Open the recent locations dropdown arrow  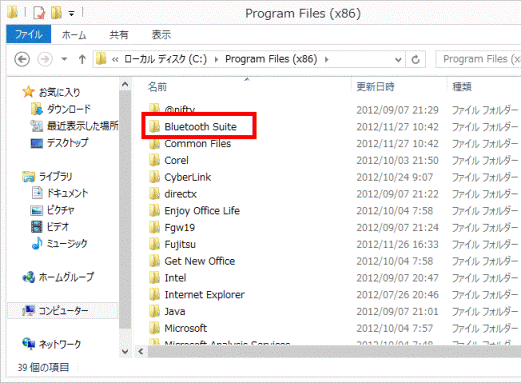coord(64,59)
